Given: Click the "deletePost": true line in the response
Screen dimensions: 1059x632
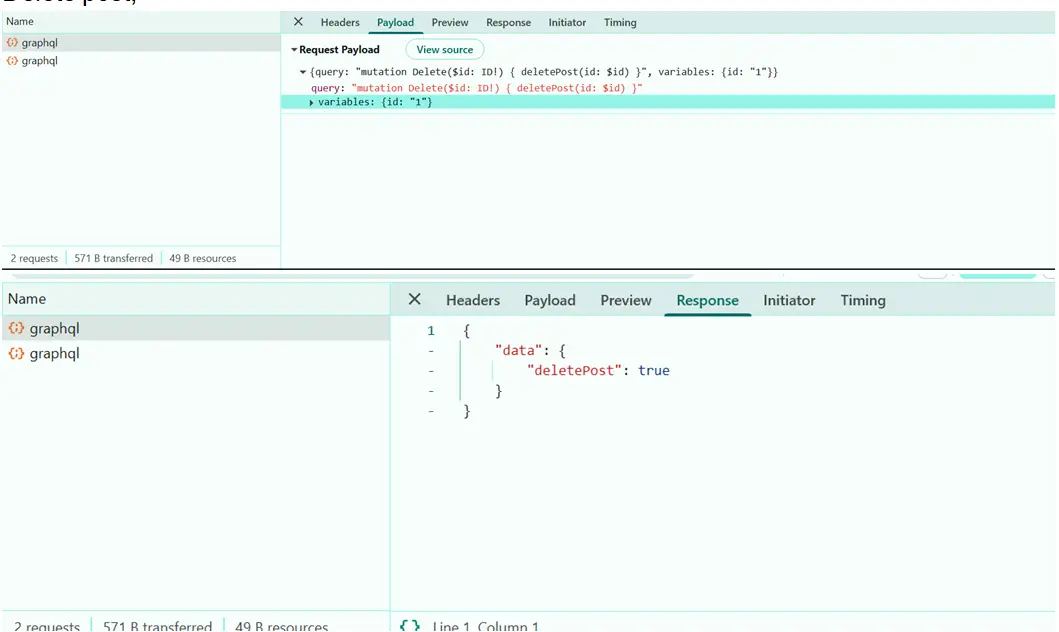Looking at the screenshot, I should pos(598,371).
